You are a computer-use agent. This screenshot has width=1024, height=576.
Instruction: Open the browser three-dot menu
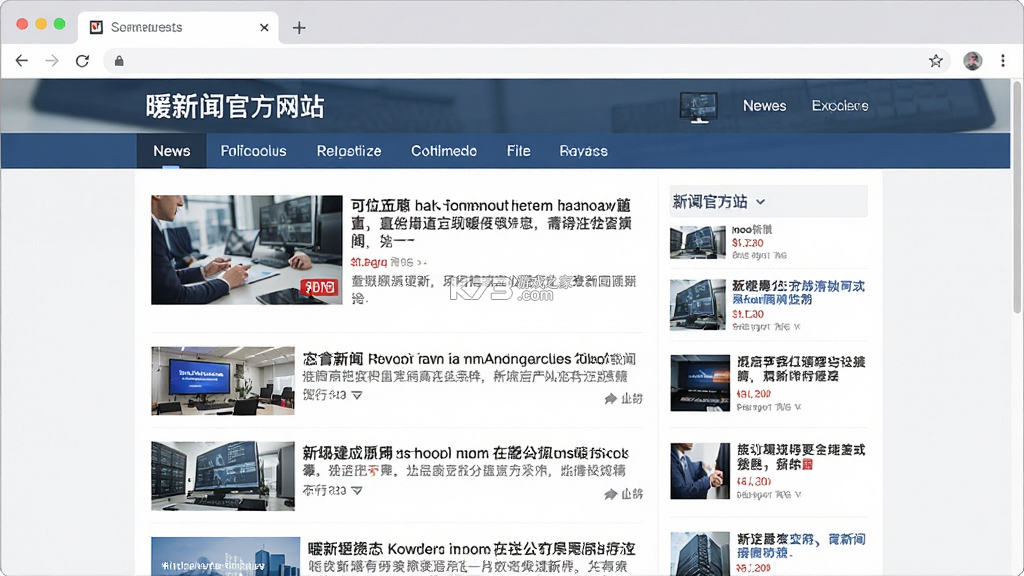coord(1003,61)
